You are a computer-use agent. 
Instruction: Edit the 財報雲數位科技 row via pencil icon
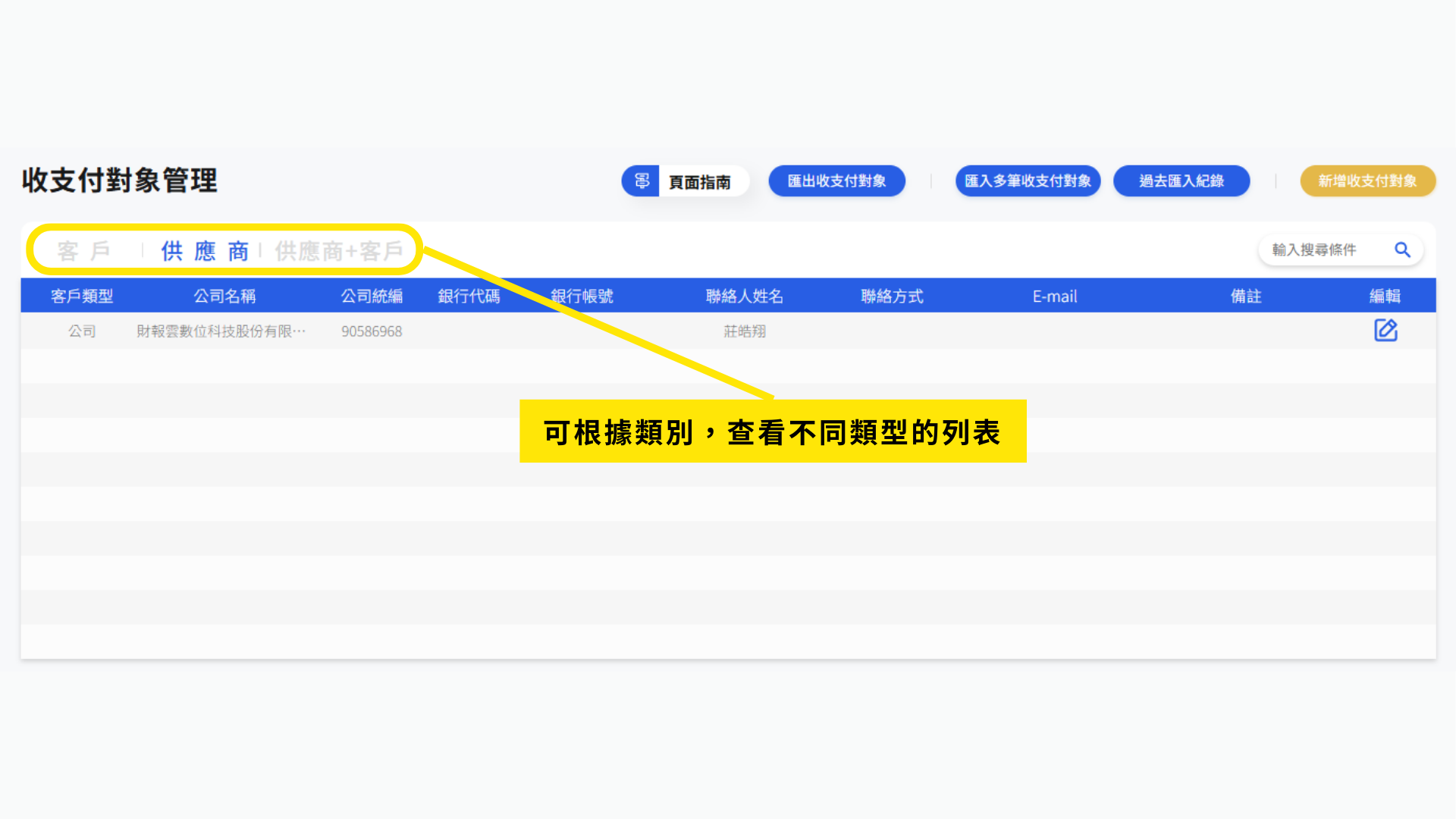(x=1385, y=331)
